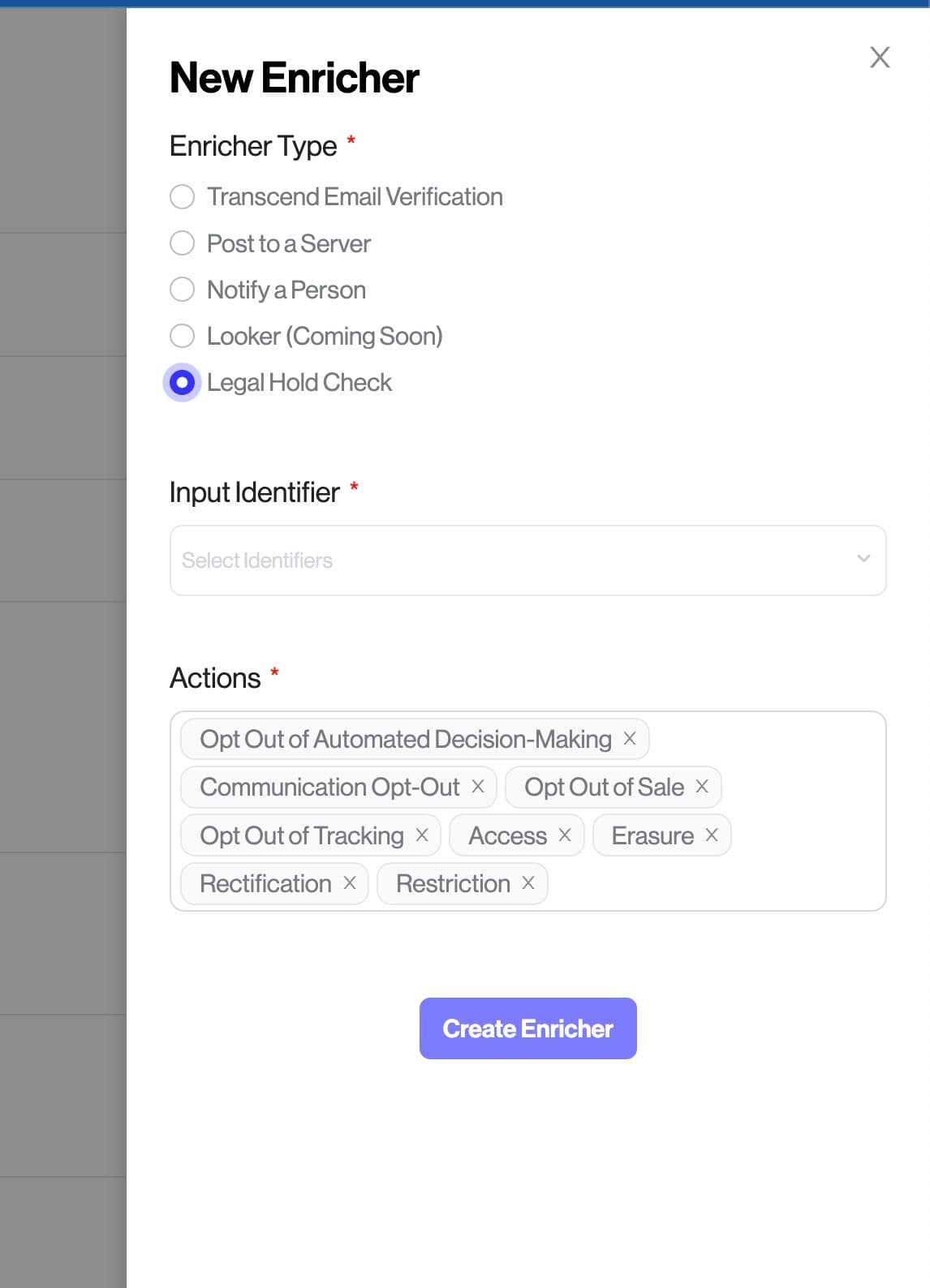Screen dimensions: 930x1288
Task: Select the Legal Hold Check radio button
Action: point(183,383)
